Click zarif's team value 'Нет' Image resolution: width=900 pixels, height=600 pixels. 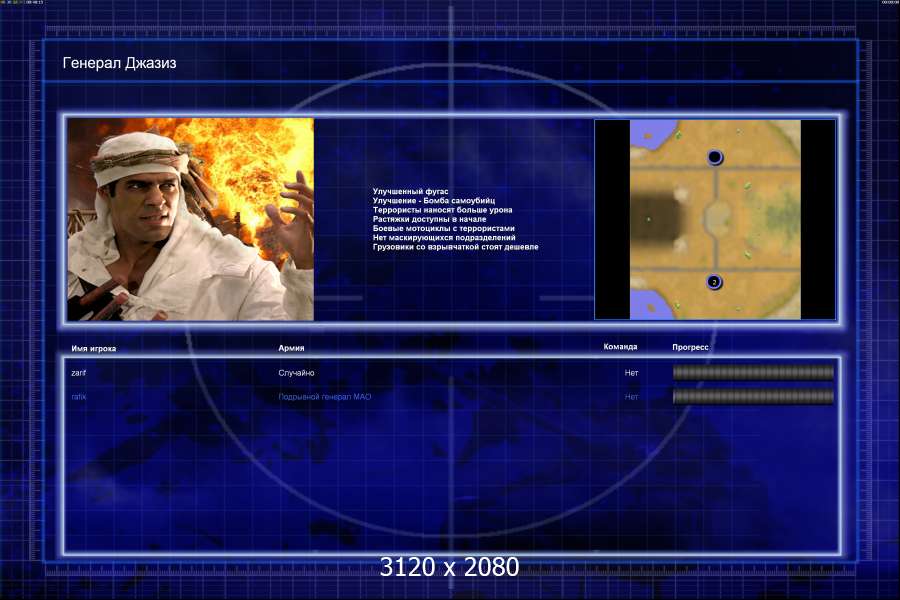(631, 373)
